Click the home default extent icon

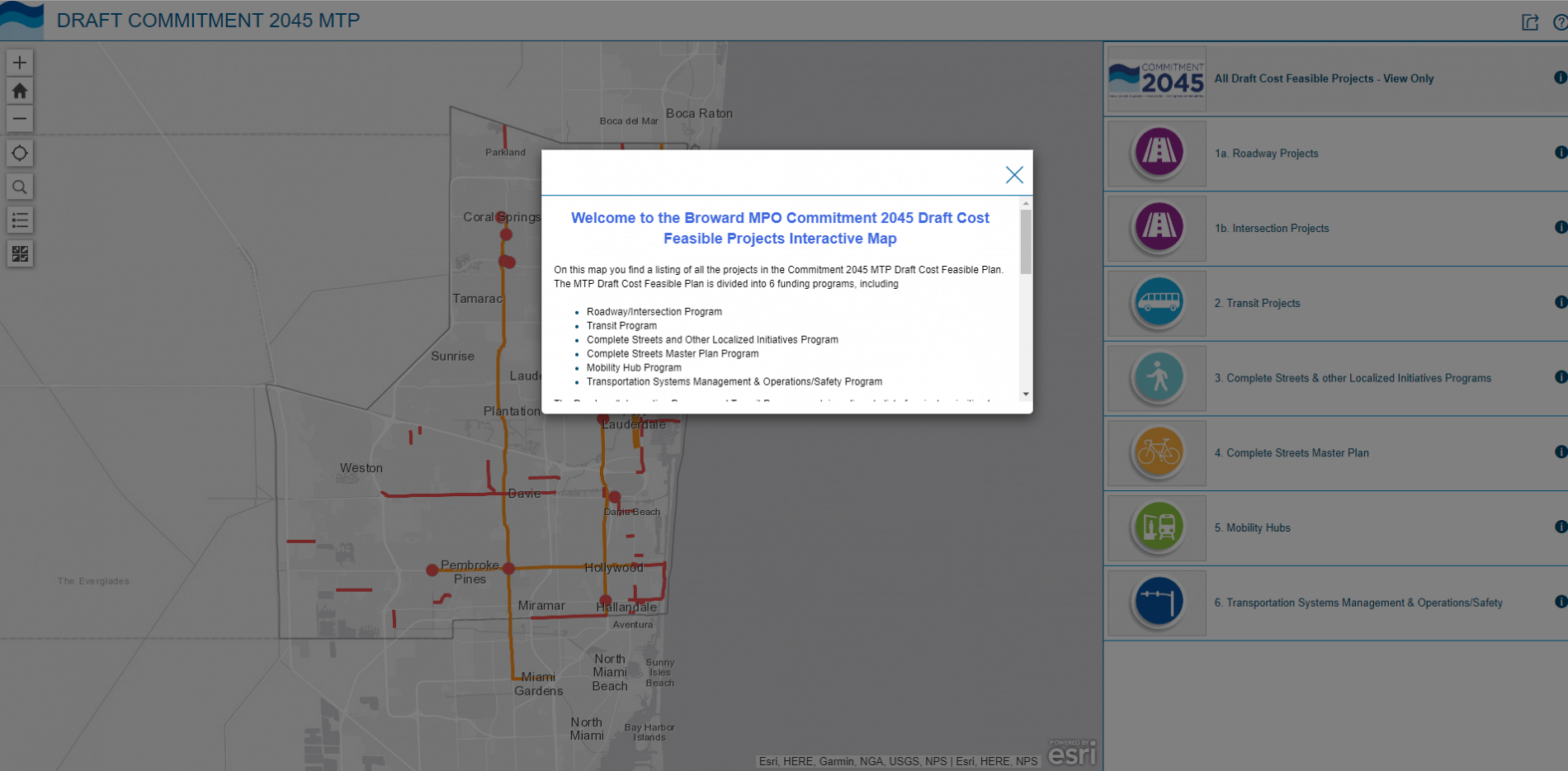coord(19,91)
